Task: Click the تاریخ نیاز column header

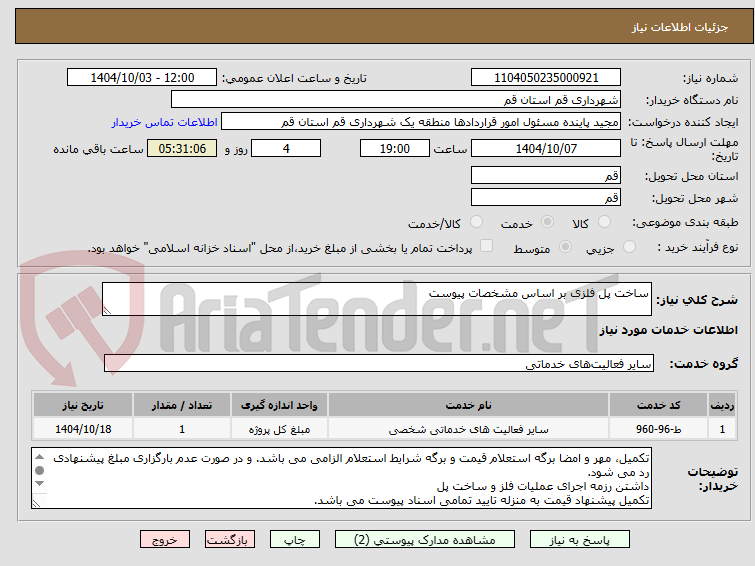Action: pos(83,405)
